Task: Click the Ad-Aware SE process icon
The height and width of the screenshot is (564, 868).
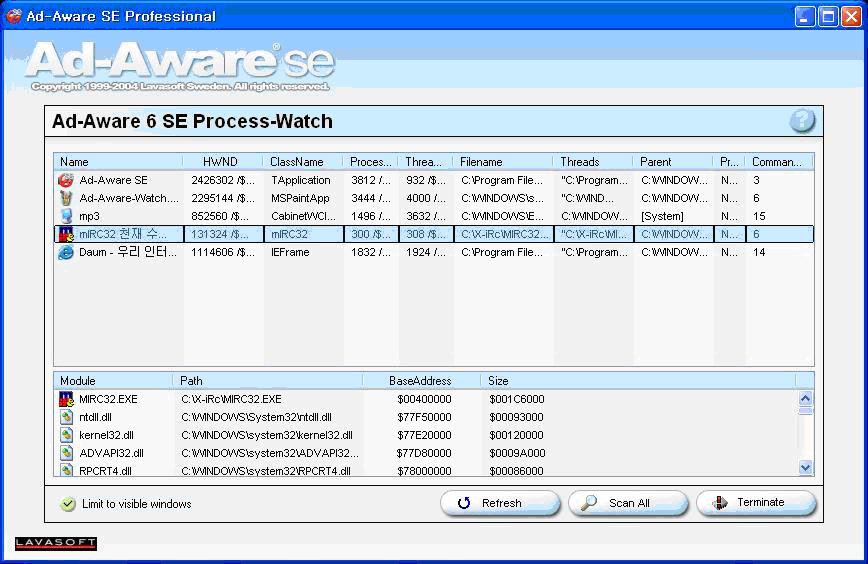Action: [x=66, y=180]
